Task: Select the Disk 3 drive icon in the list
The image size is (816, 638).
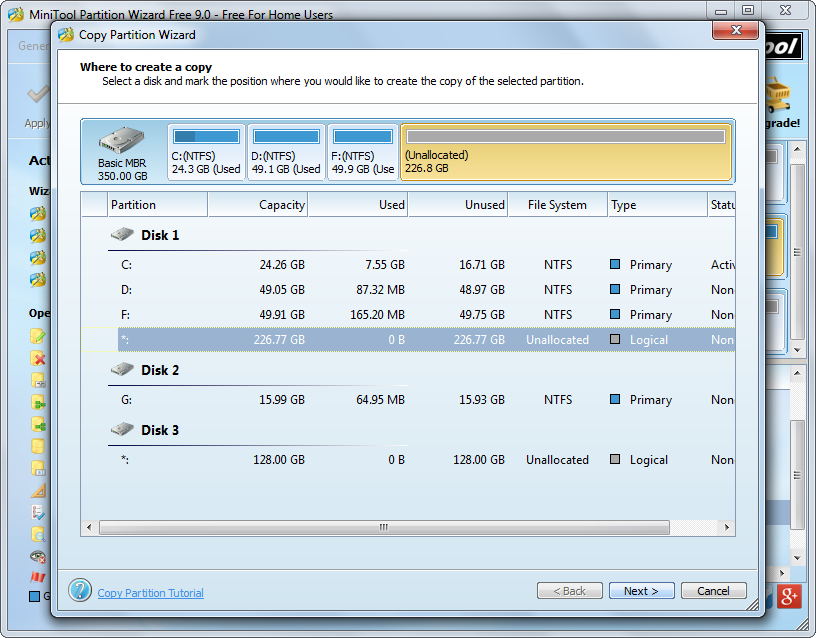Action: [x=122, y=429]
